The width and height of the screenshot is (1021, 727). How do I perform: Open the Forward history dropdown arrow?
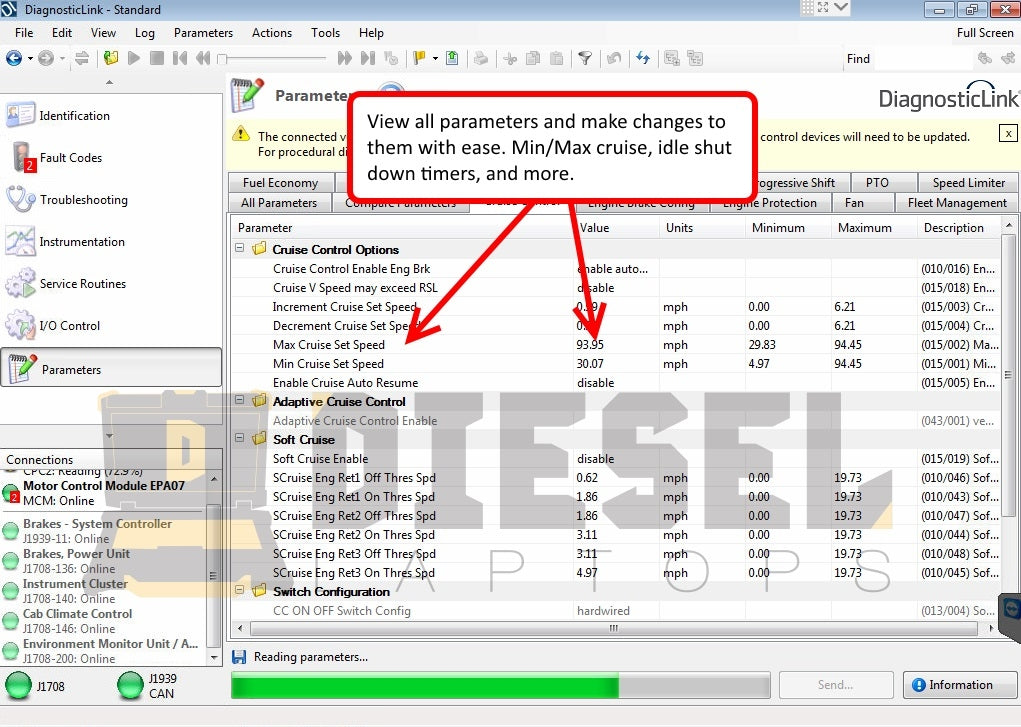click(x=63, y=59)
